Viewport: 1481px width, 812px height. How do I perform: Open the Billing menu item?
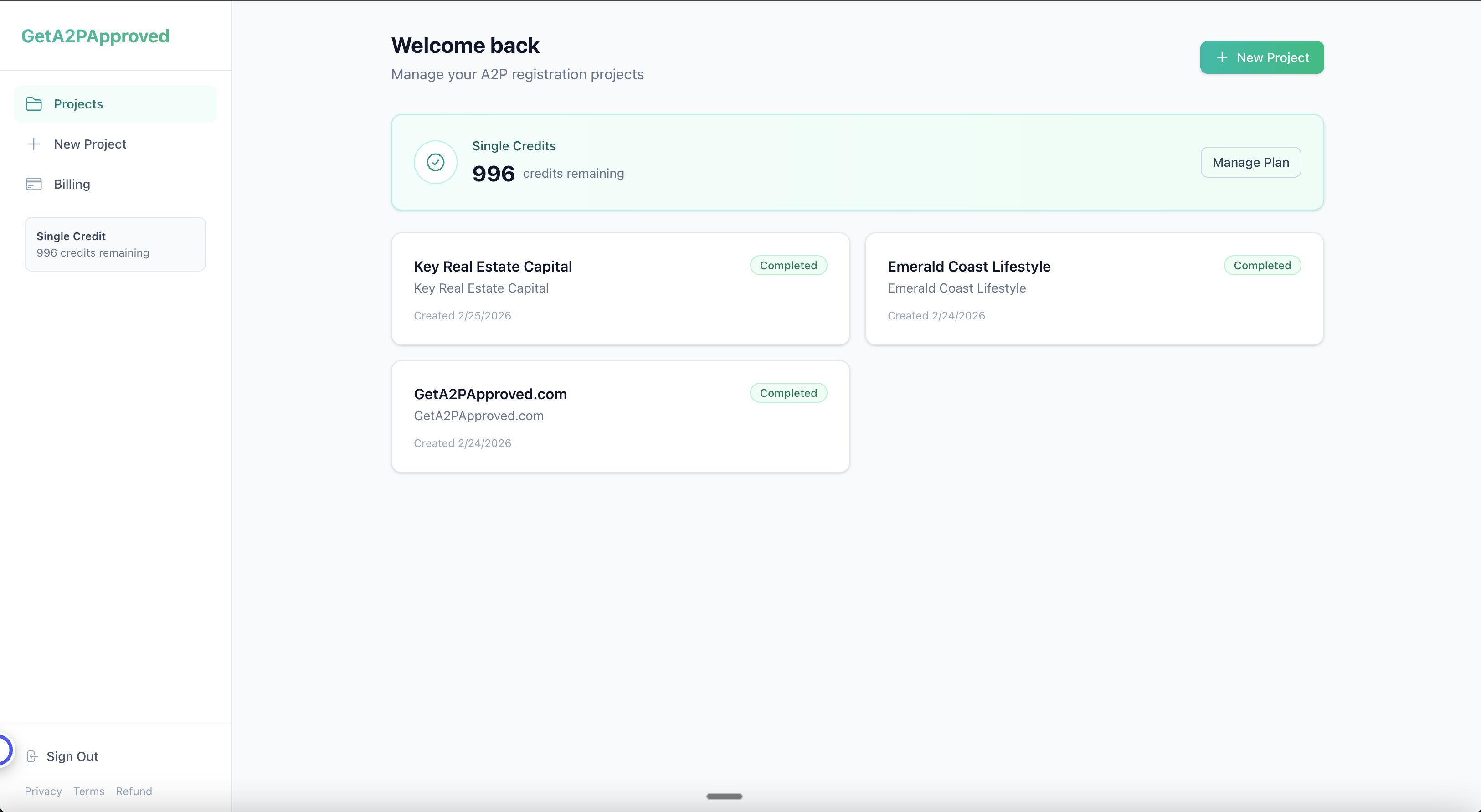[x=72, y=184]
